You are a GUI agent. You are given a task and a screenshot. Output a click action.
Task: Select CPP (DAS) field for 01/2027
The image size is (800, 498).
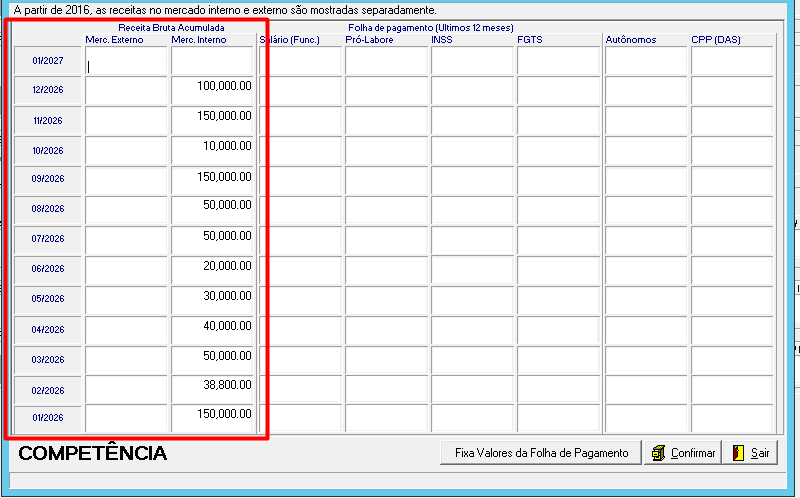click(x=732, y=61)
